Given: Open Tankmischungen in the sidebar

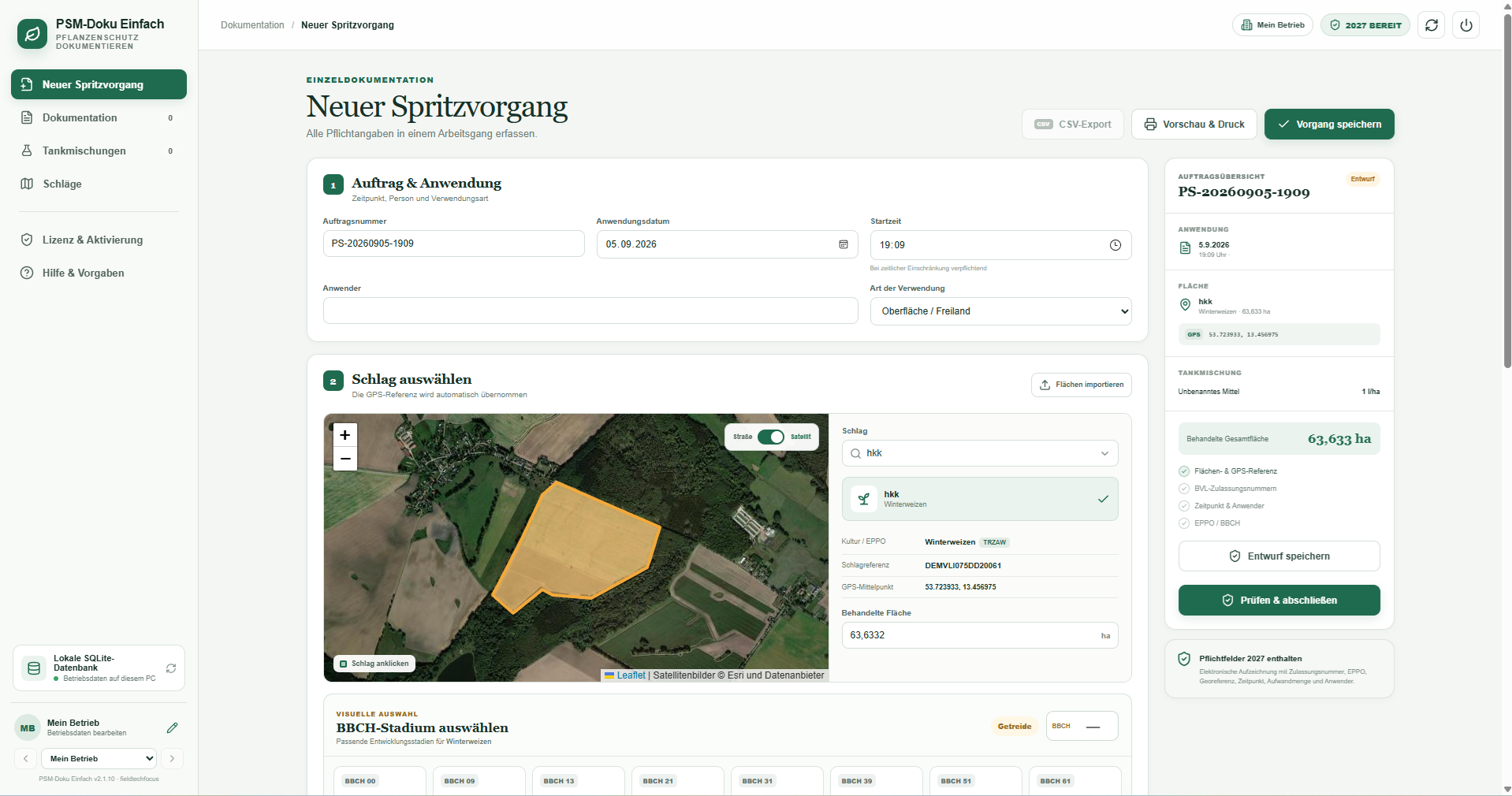Looking at the screenshot, I should click(x=99, y=151).
